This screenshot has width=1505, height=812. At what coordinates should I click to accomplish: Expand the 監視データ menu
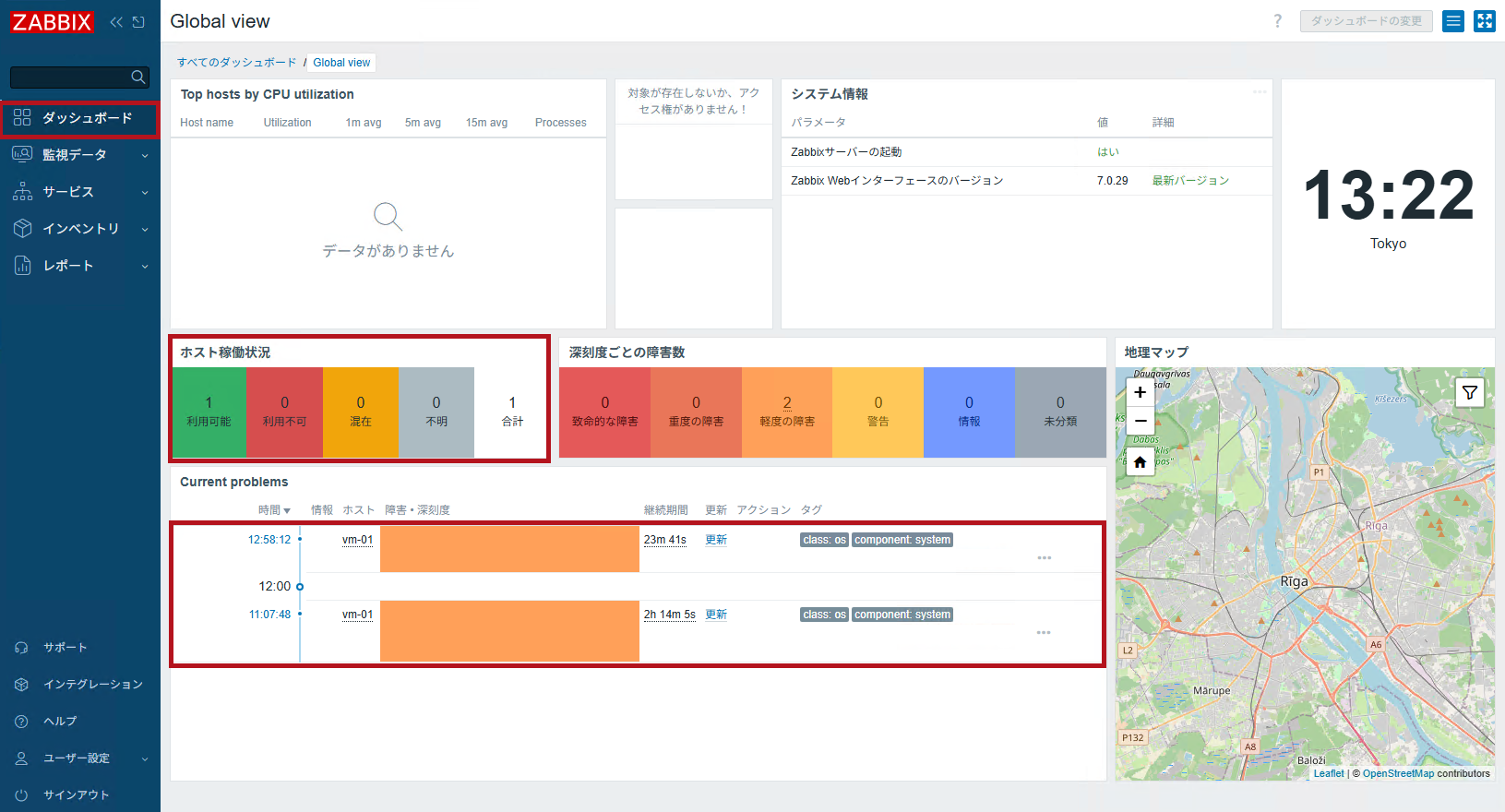click(x=80, y=155)
